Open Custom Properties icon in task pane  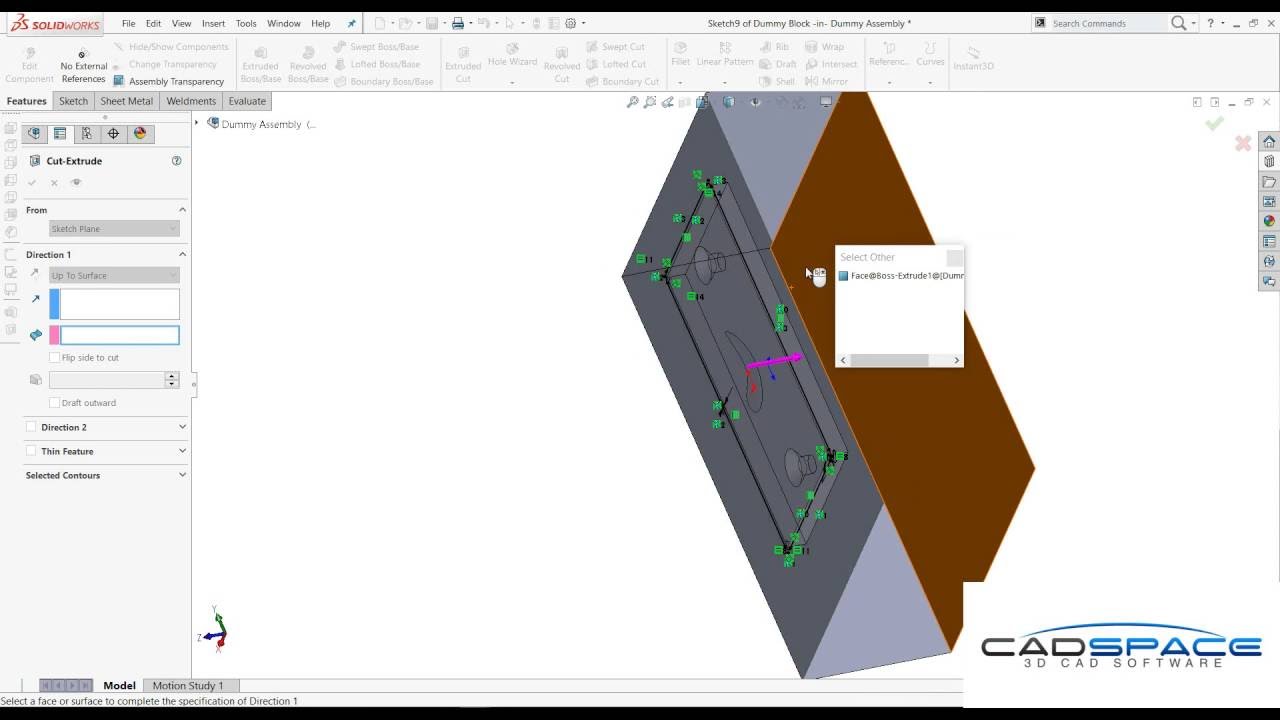[1269, 241]
